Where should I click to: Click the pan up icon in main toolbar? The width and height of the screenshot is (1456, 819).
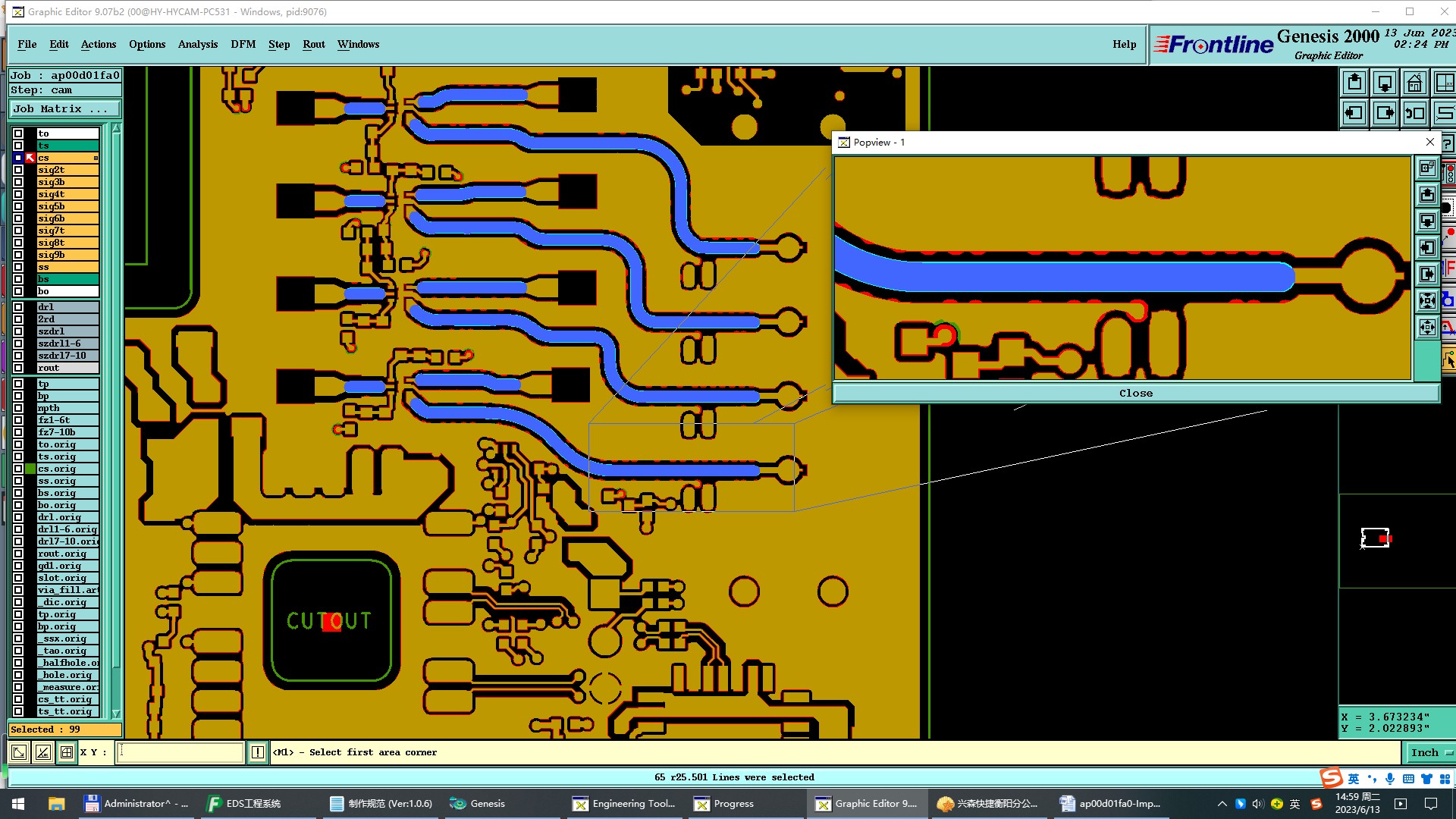coord(1354,83)
